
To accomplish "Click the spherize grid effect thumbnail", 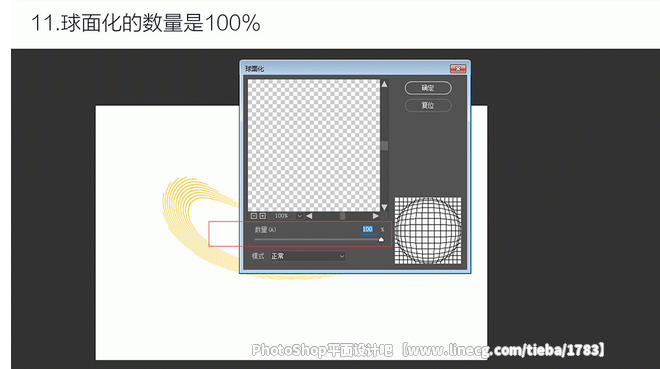I will pyautogui.click(x=428, y=231).
